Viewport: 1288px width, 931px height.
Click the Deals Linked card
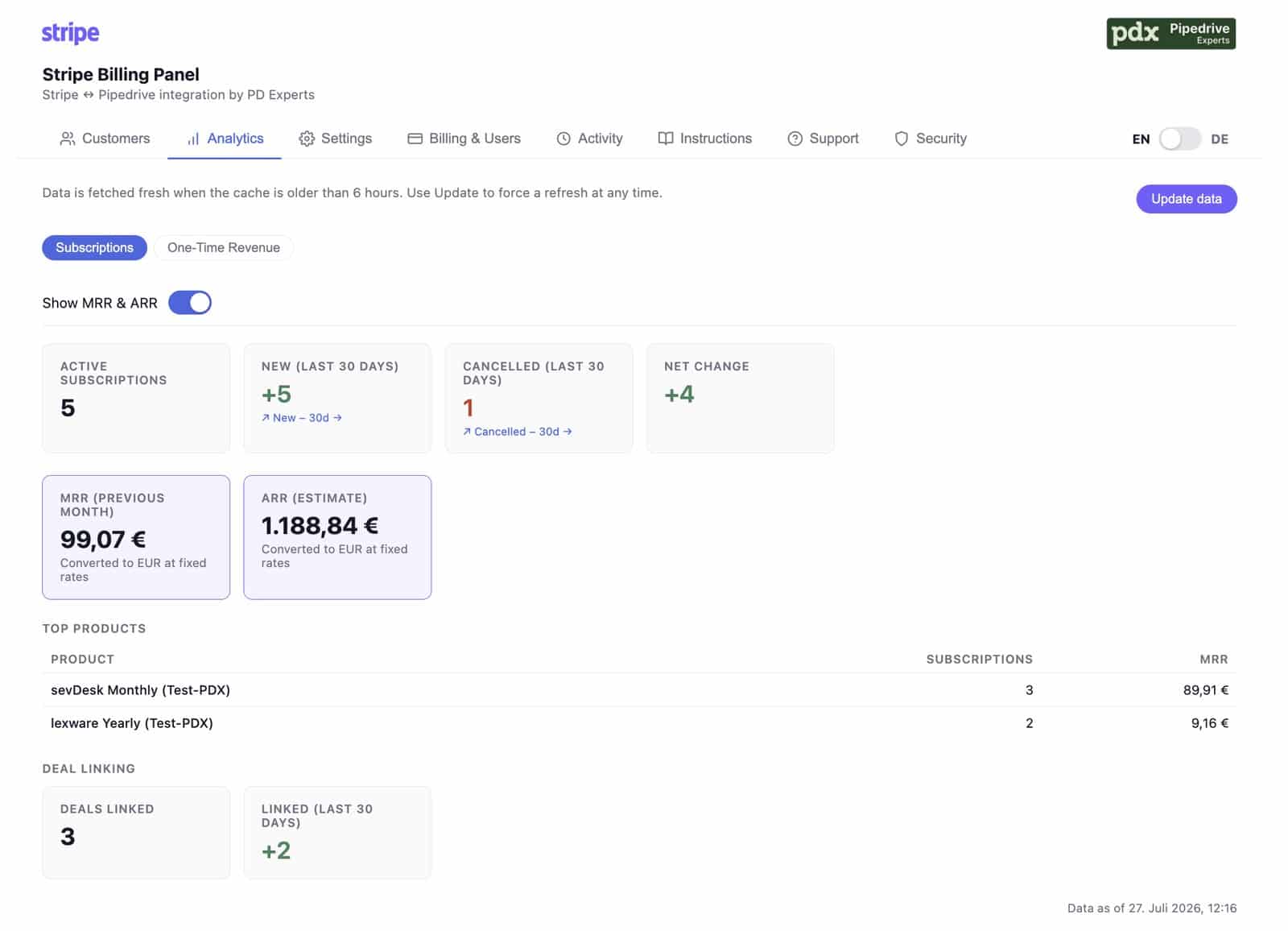pos(136,832)
